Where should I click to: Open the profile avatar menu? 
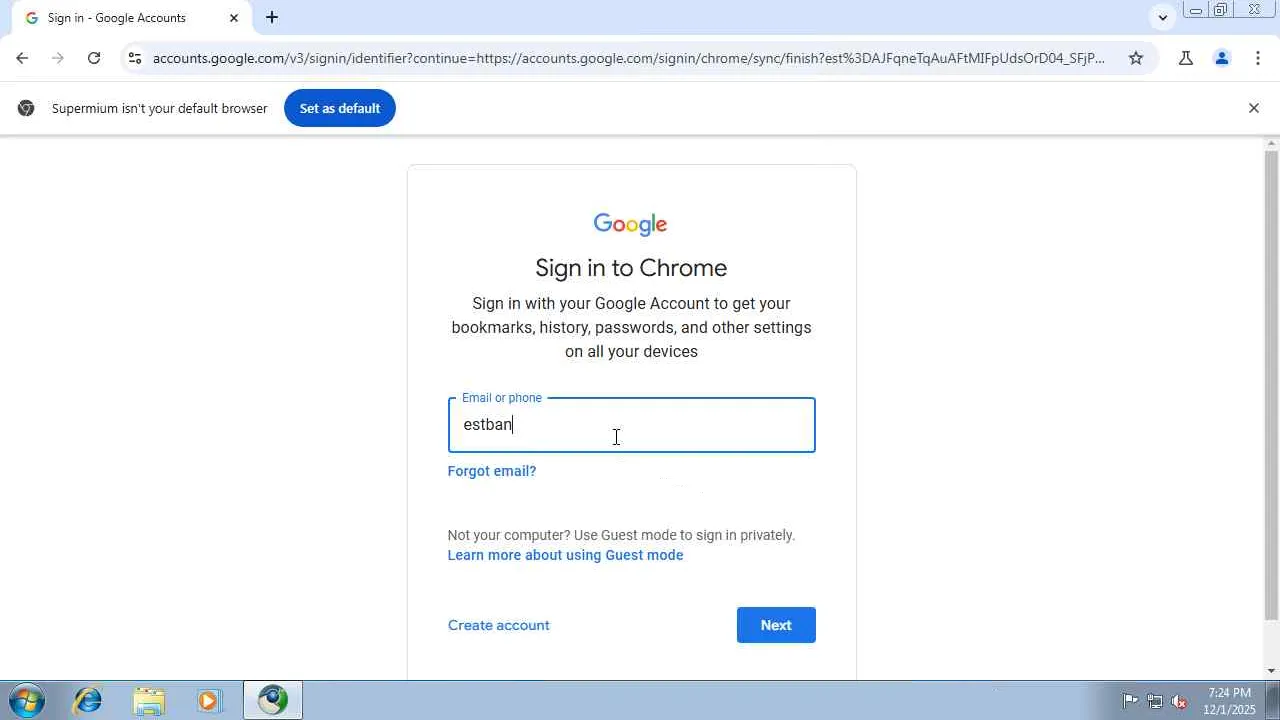(1222, 58)
